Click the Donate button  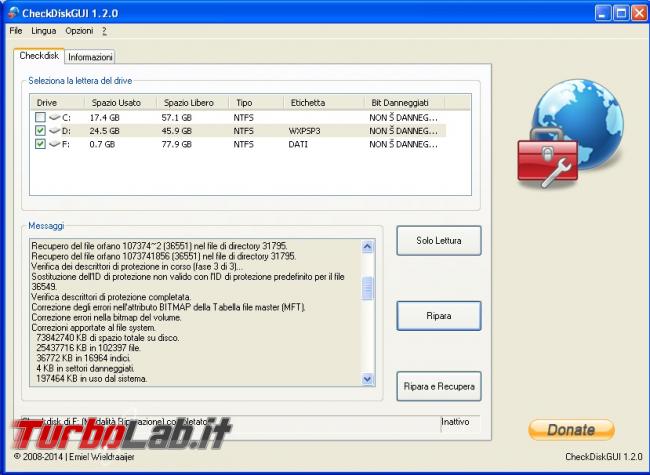point(571,429)
